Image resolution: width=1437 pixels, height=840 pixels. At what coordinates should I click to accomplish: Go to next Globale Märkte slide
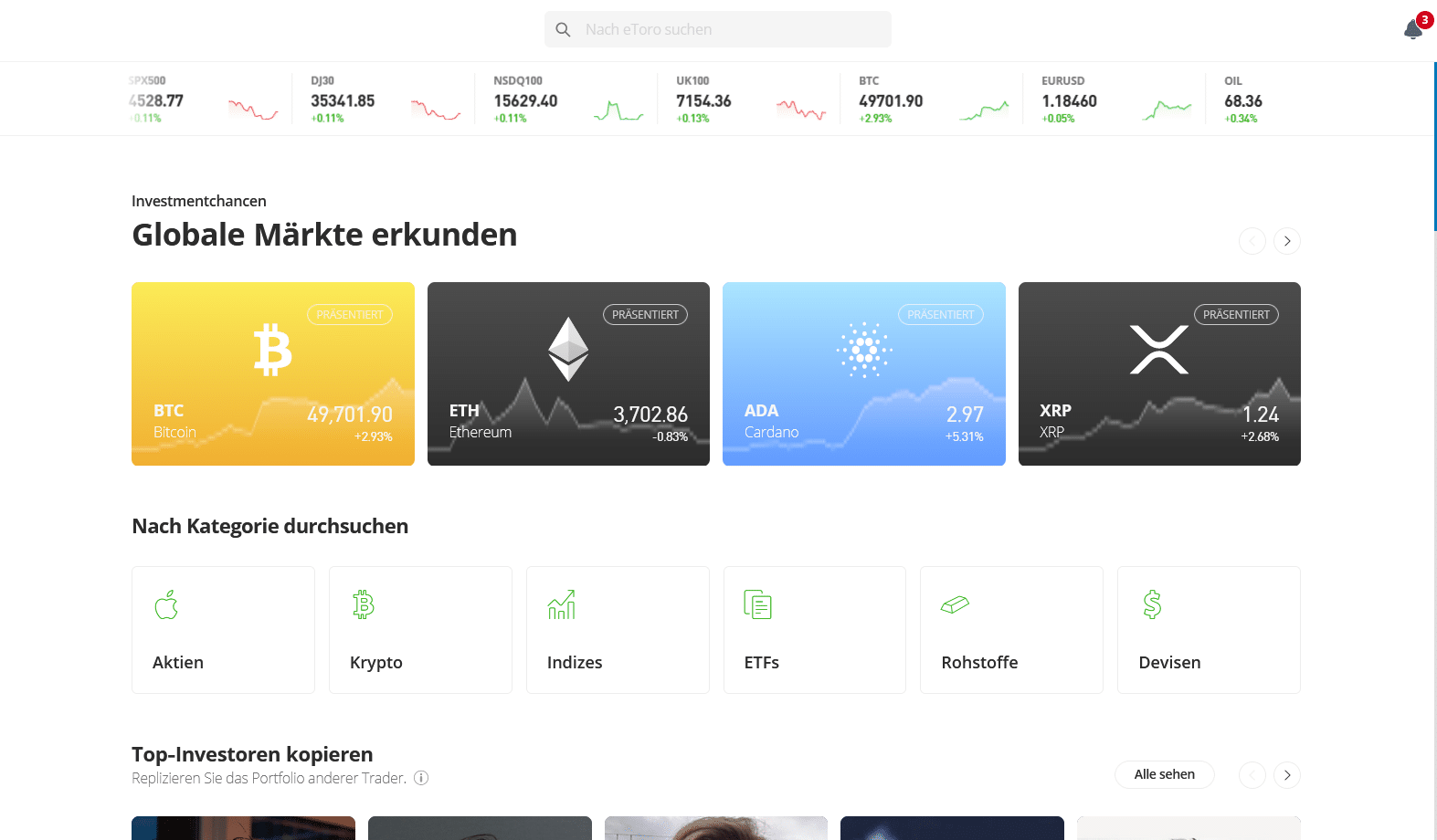tap(1287, 241)
